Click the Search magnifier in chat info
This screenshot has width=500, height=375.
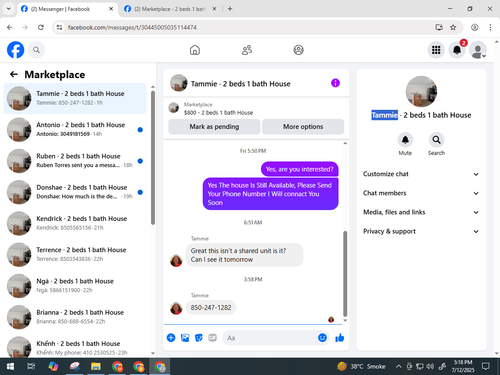pyautogui.click(x=436, y=140)
